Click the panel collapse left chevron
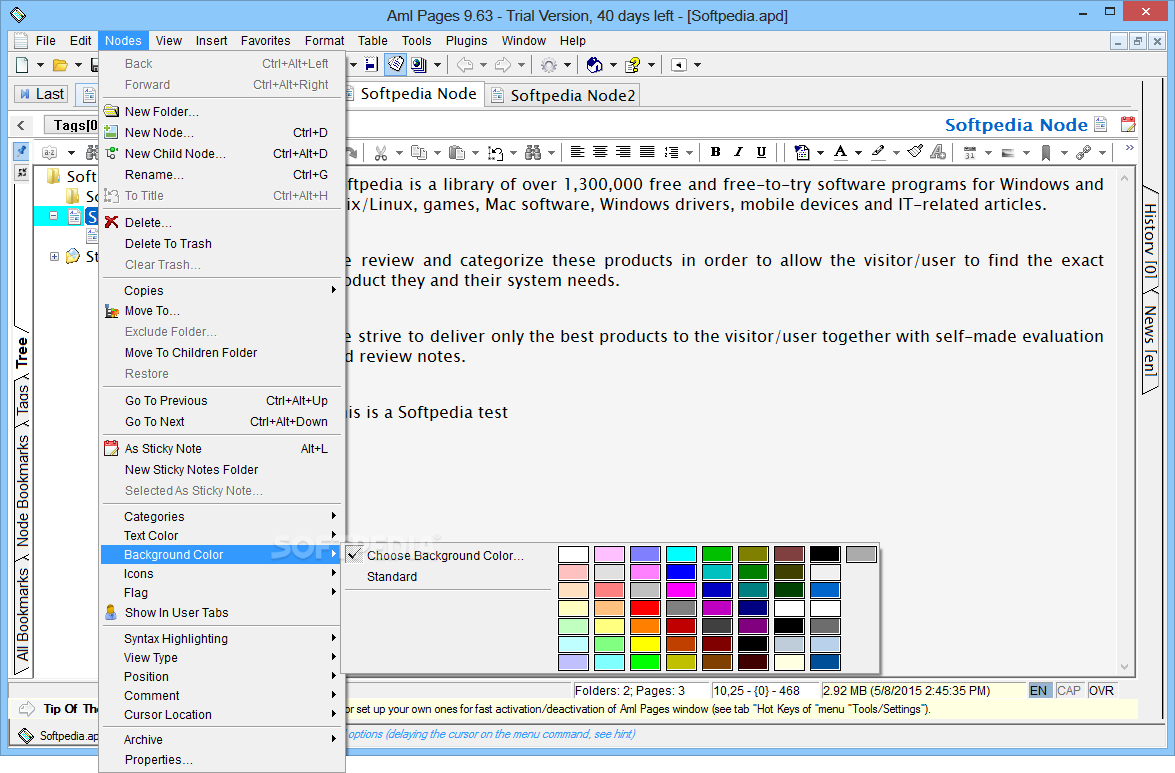Screen dimensions: 1175x773 (x=21, y=125)
